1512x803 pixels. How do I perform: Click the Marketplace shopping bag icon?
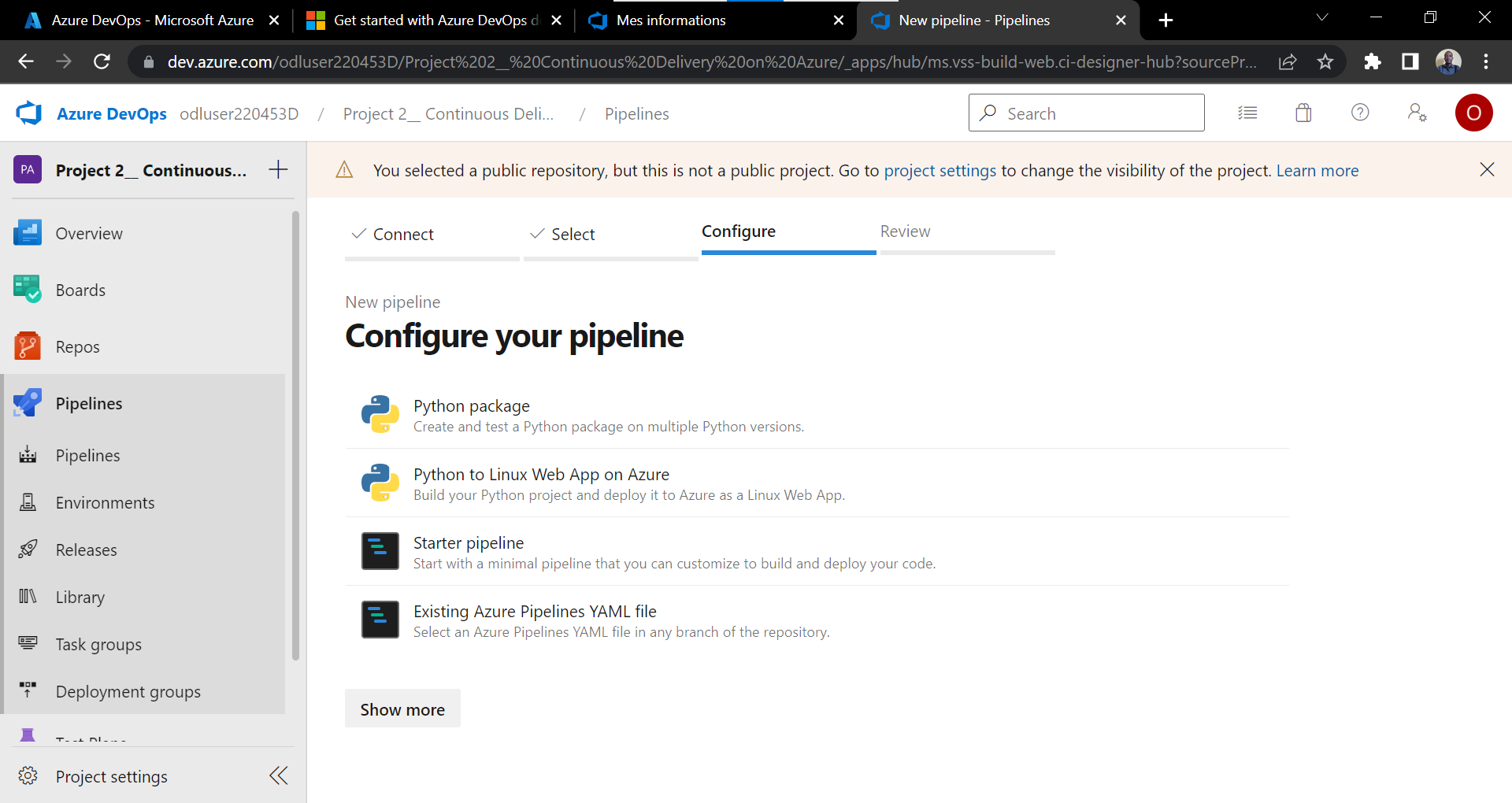pos(1303,113)
